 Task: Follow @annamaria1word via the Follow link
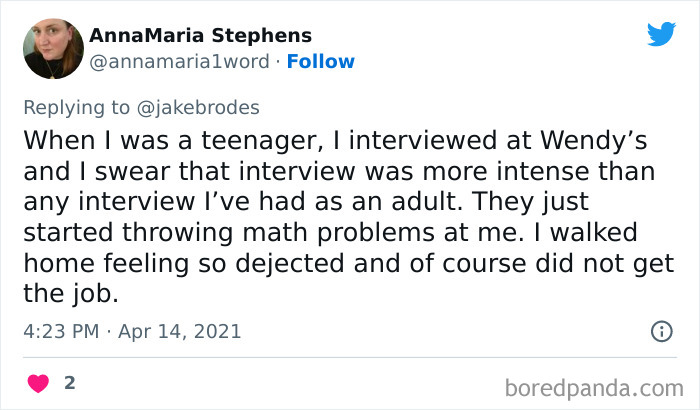(x=320, y=61)
